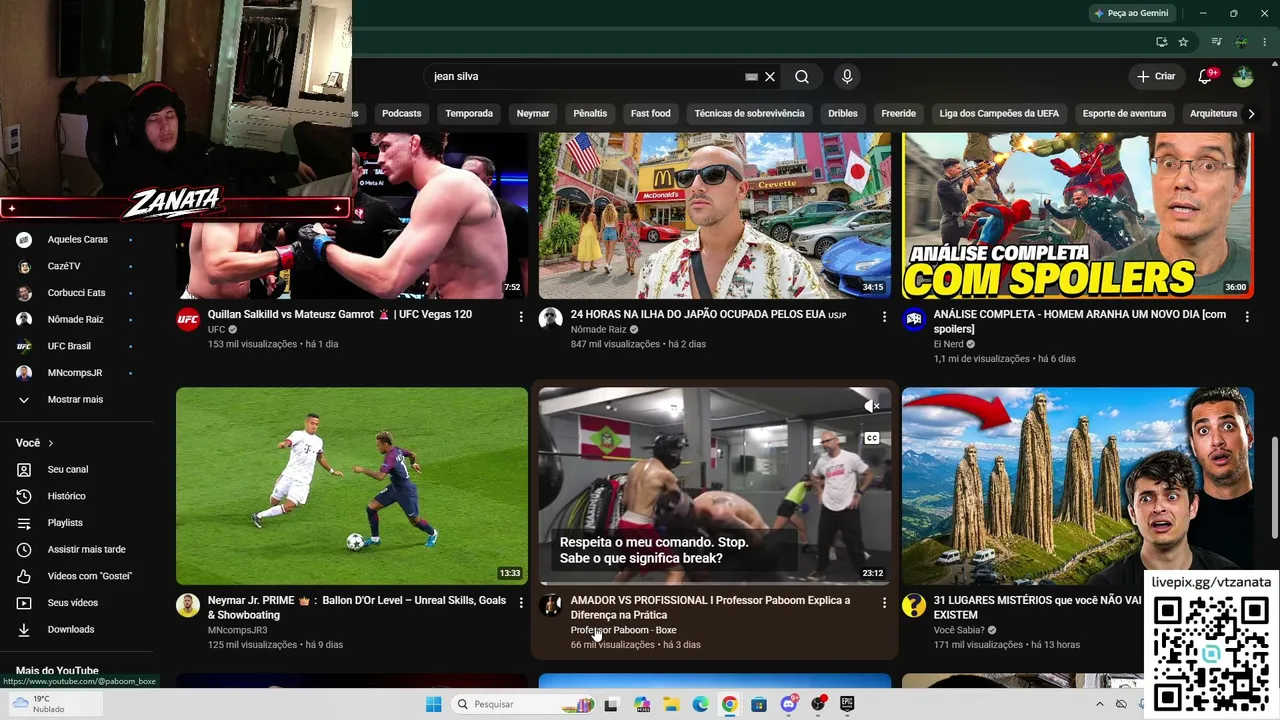Click the Peça ao Gemini button

click(x=1131, y=13)
